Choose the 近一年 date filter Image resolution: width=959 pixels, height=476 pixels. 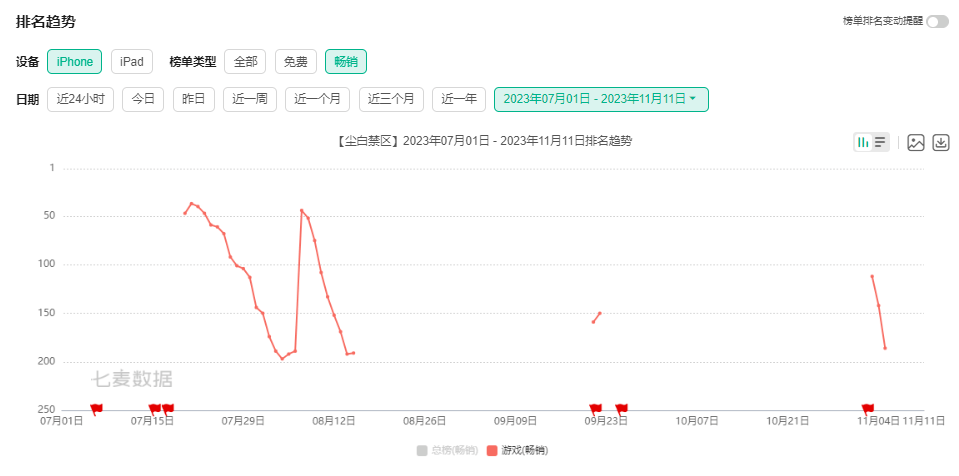coord(459,99)
